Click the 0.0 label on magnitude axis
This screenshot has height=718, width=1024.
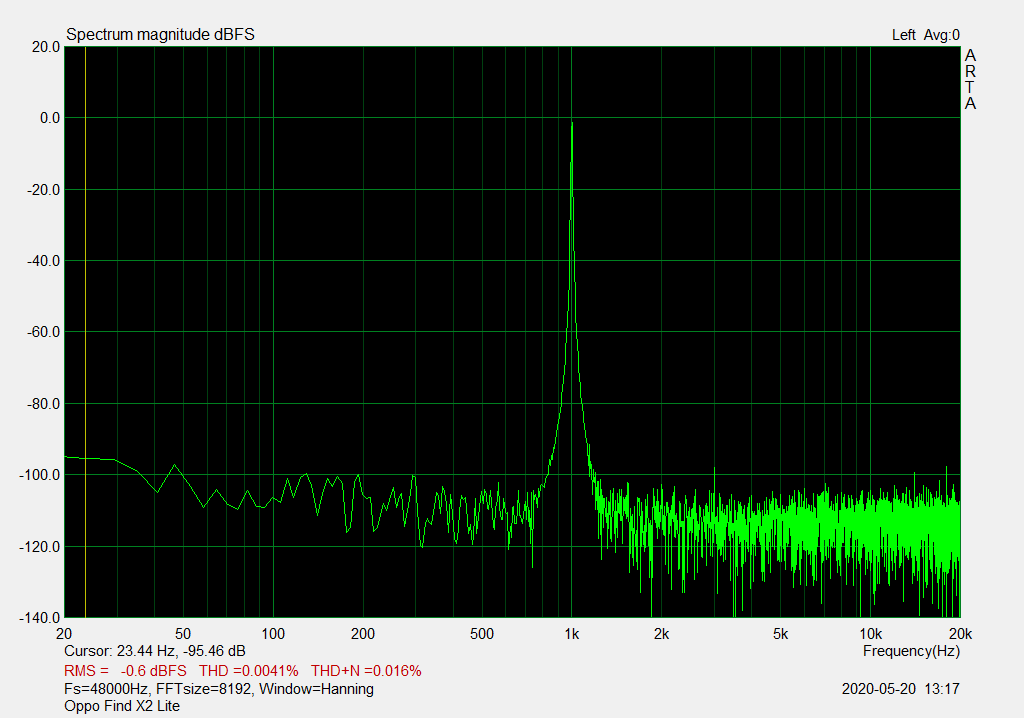point(45,118)
